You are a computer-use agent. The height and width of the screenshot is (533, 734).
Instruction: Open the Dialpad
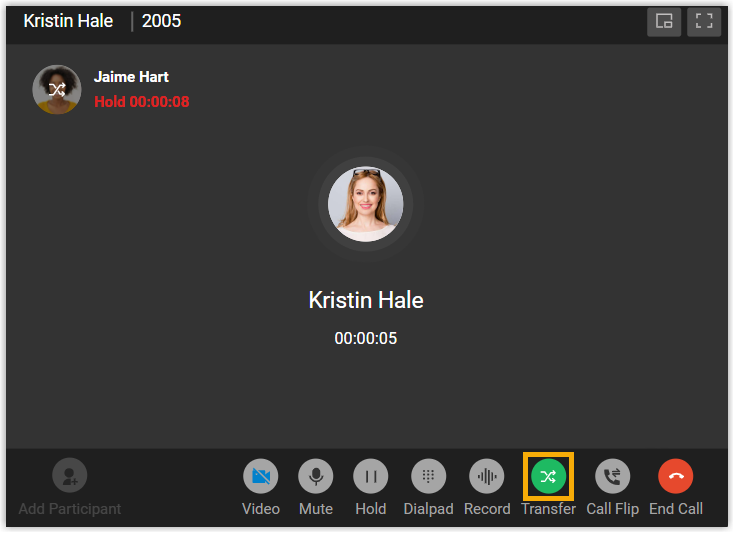tap(428, 476)
